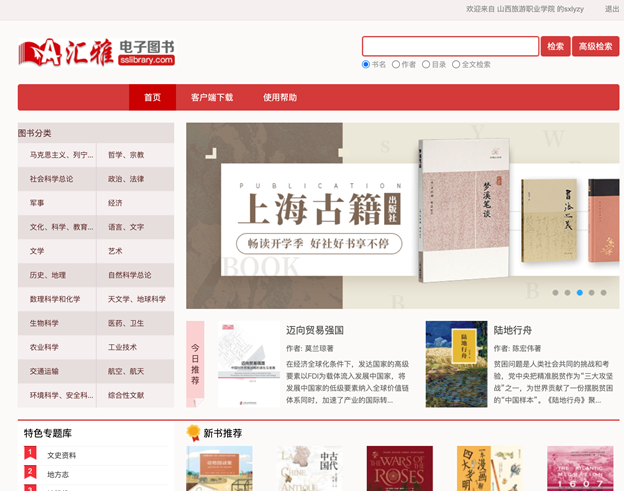Select the 作者 search option

tap(396, 64)
